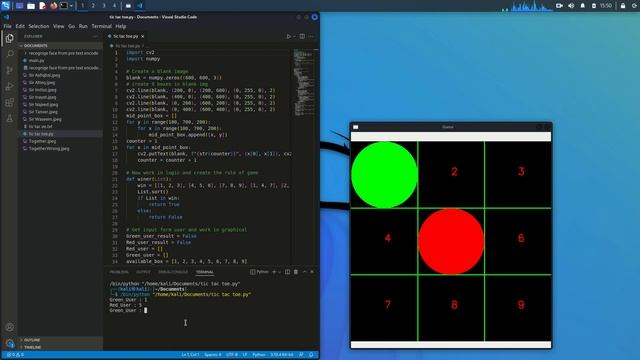640x360 pixels.
Task: Click Python language mode in status bar
Action: click(x=259, y=355)
